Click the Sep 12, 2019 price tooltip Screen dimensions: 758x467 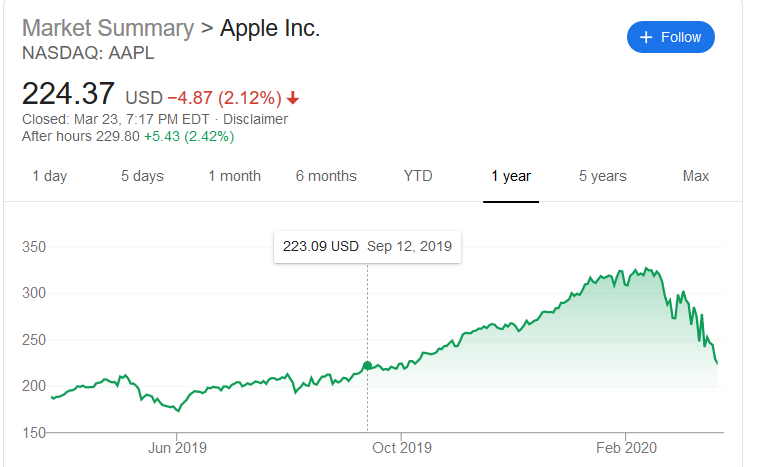[x=367, y=246]
